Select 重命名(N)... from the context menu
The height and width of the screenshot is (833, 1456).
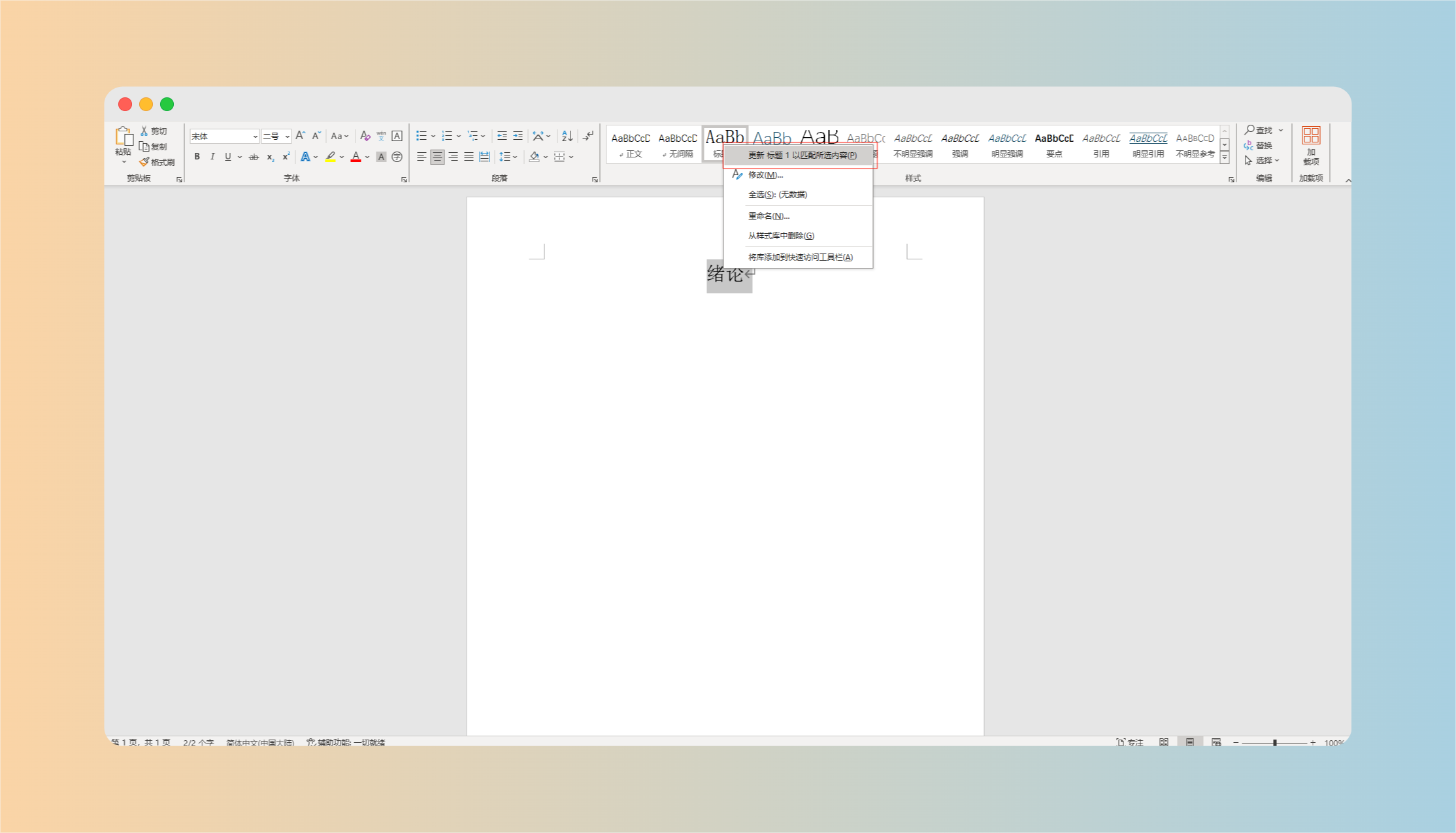click(769, 216)
